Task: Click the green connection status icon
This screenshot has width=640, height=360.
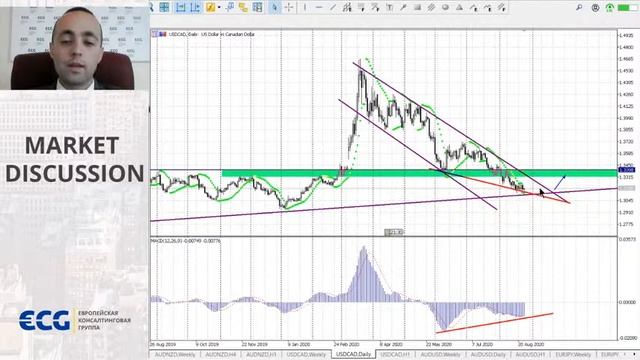Action: click(610, 7)
